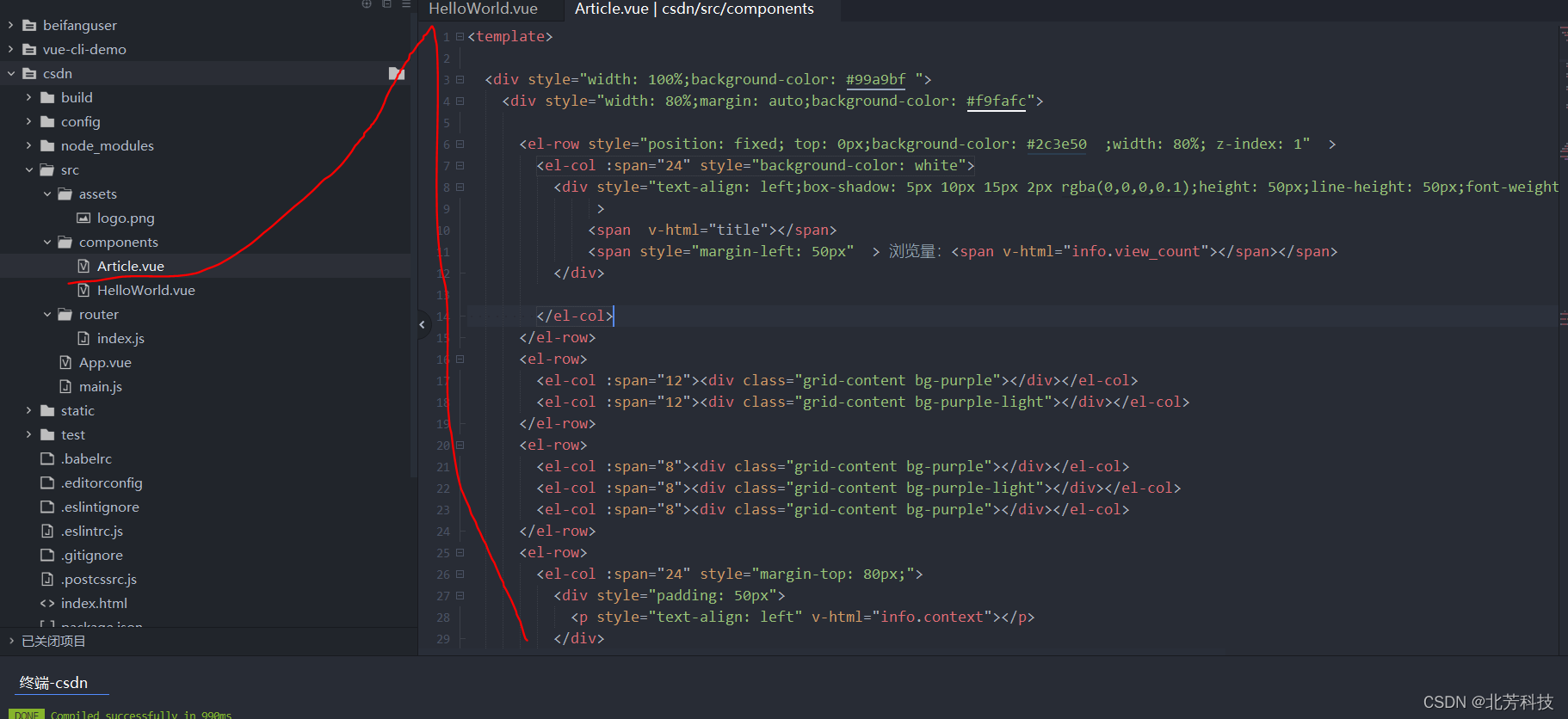The height and width of the screenshot is (719, 1568).
Task: Expand the vue-cli-demo project
Action: coord(11,50)
